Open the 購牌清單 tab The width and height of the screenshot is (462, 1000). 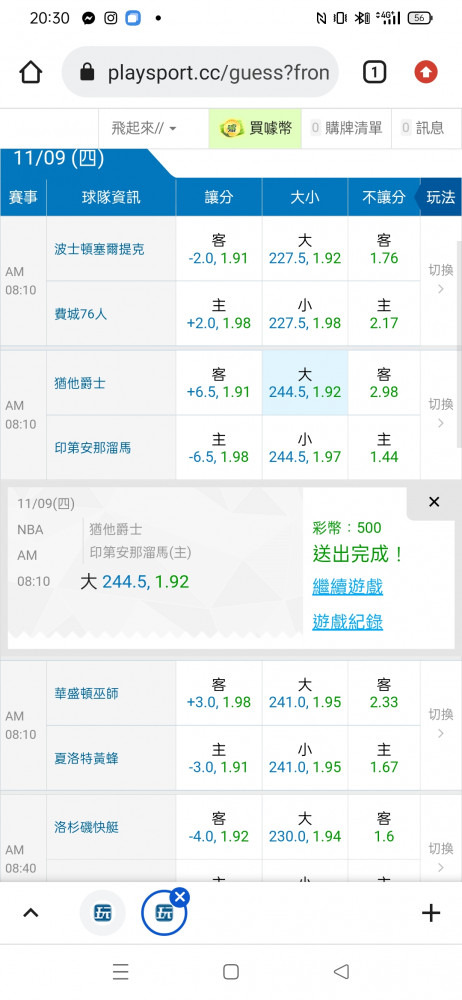point(346,128)
